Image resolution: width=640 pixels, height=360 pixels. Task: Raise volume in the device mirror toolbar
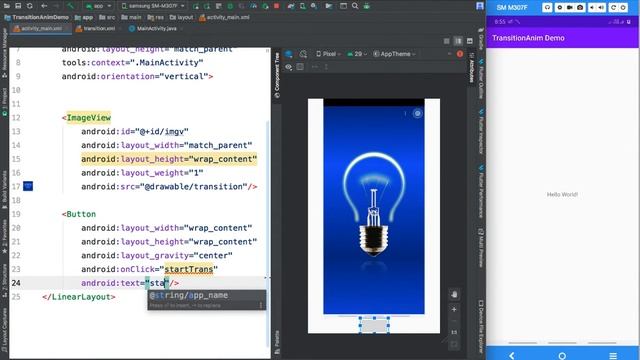[x=602, y=7]
